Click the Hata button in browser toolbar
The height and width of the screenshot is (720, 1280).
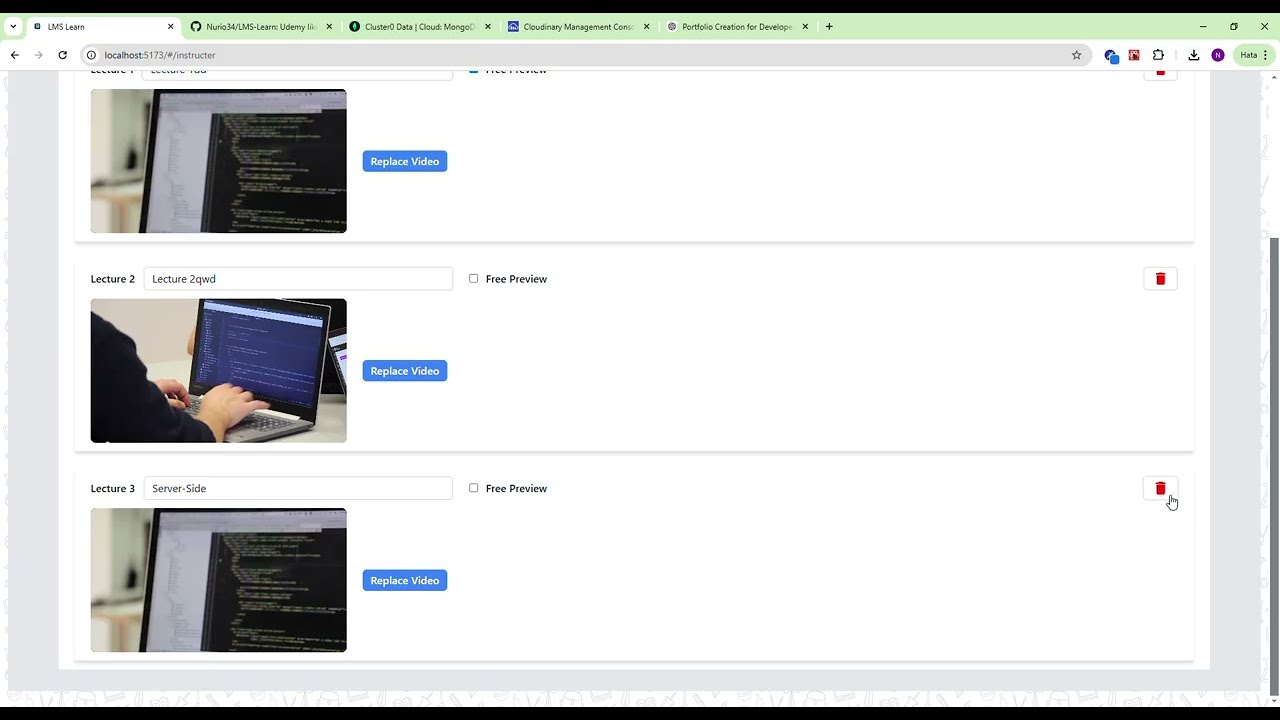(1252, 55)
